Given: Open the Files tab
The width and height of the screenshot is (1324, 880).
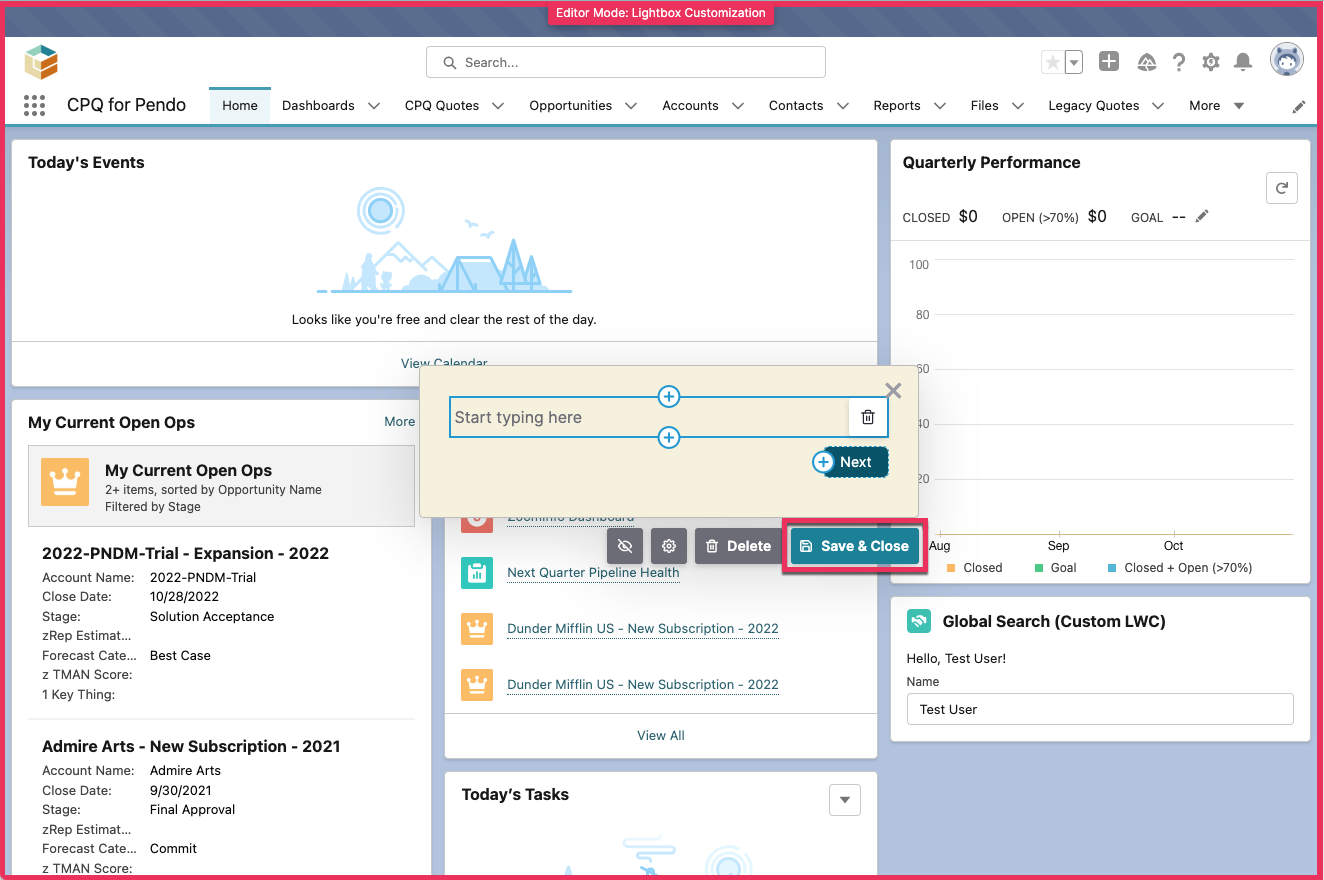Looking at the screenshot, I should [985, 105].
